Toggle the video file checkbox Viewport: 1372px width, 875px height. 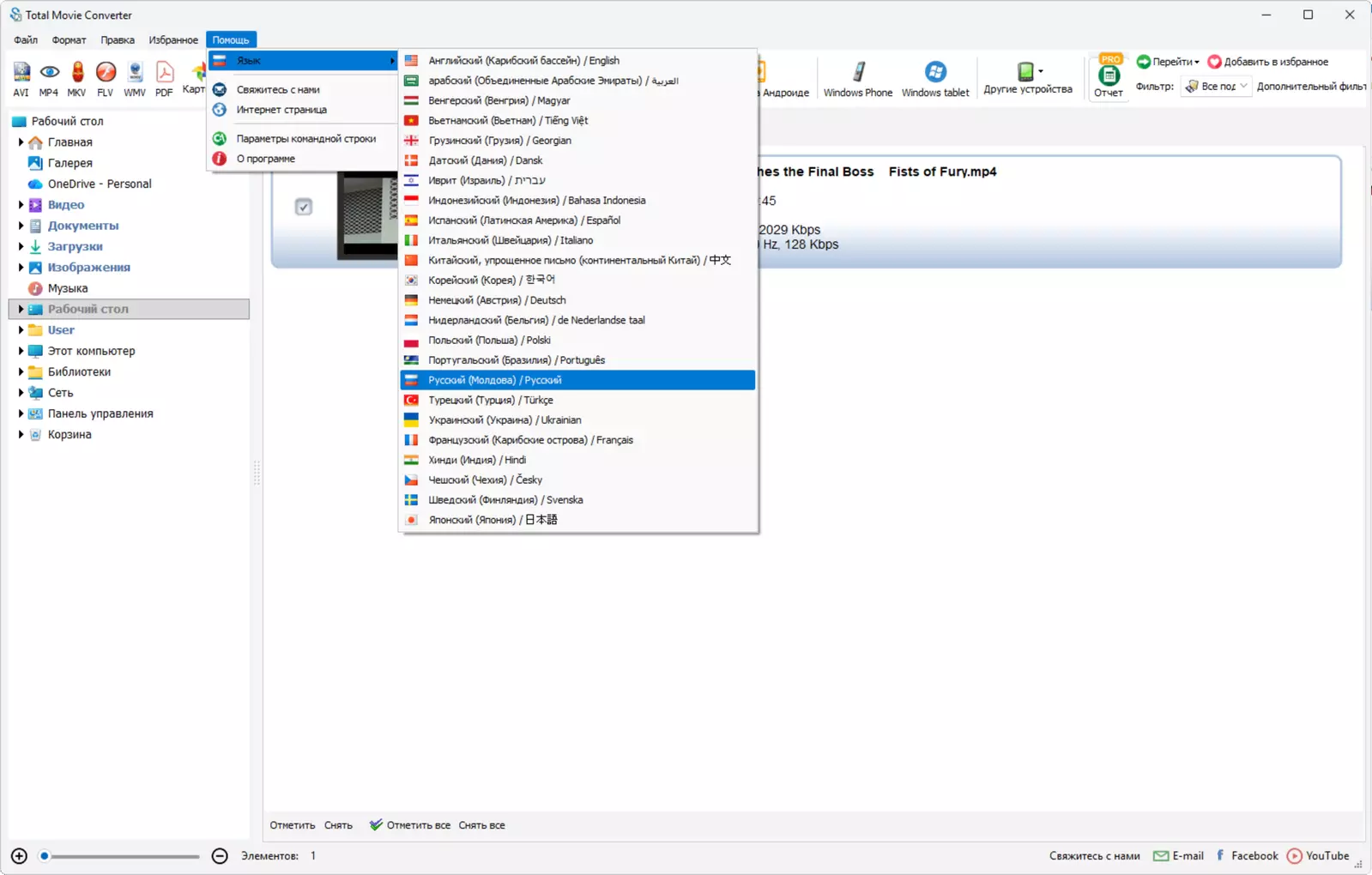coord(304,207)
